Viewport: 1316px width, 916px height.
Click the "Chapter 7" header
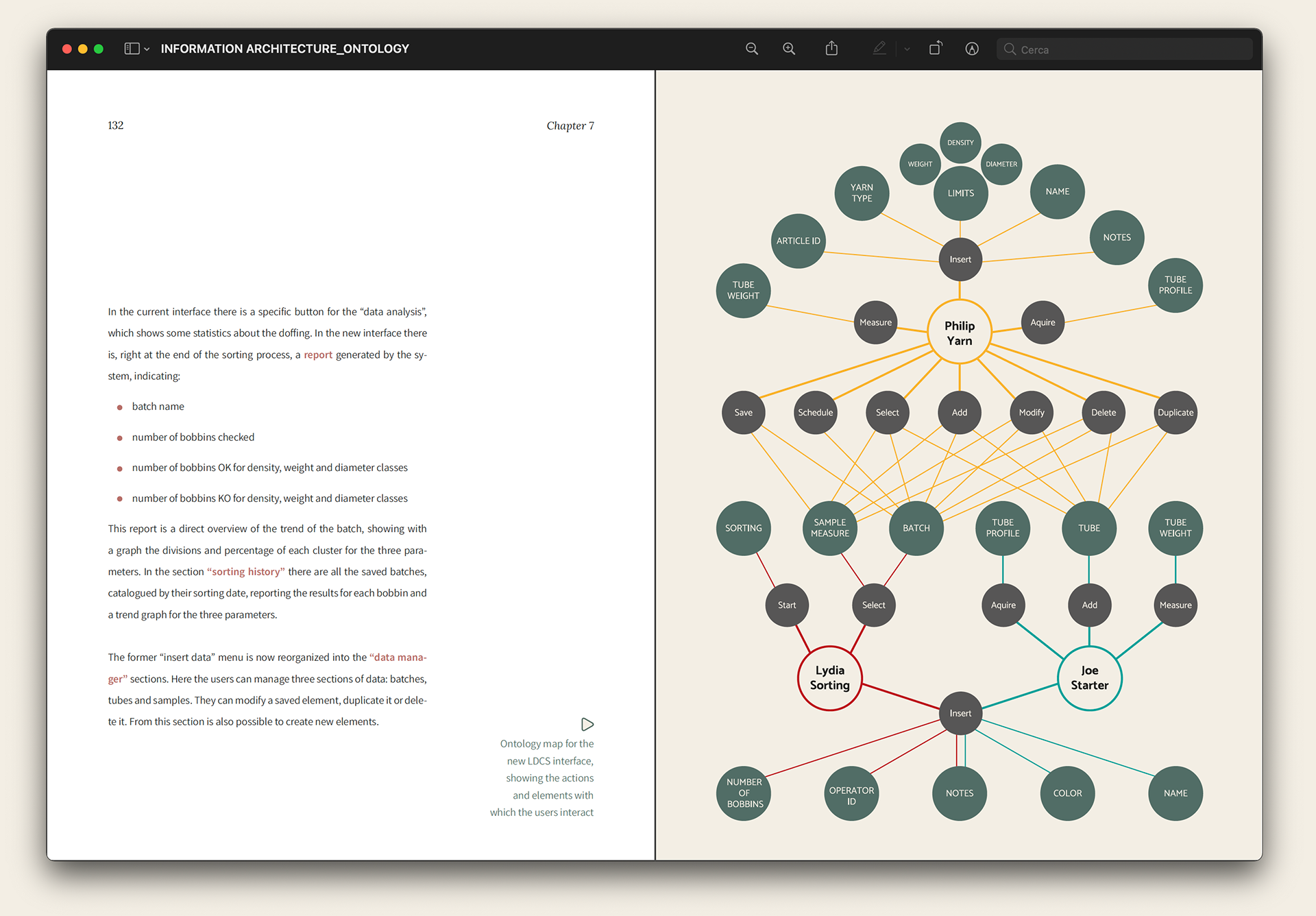pyautogui.click(x=570, y=125)
